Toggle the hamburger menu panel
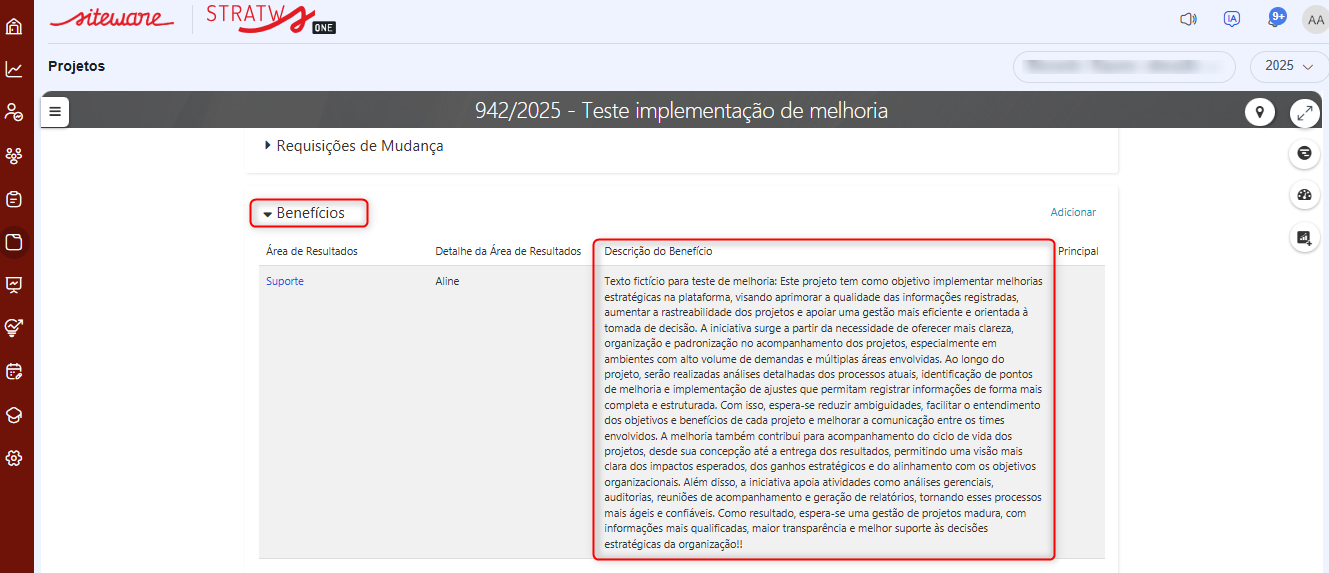Screen dimensions: 1329x573 coord(55,112)
